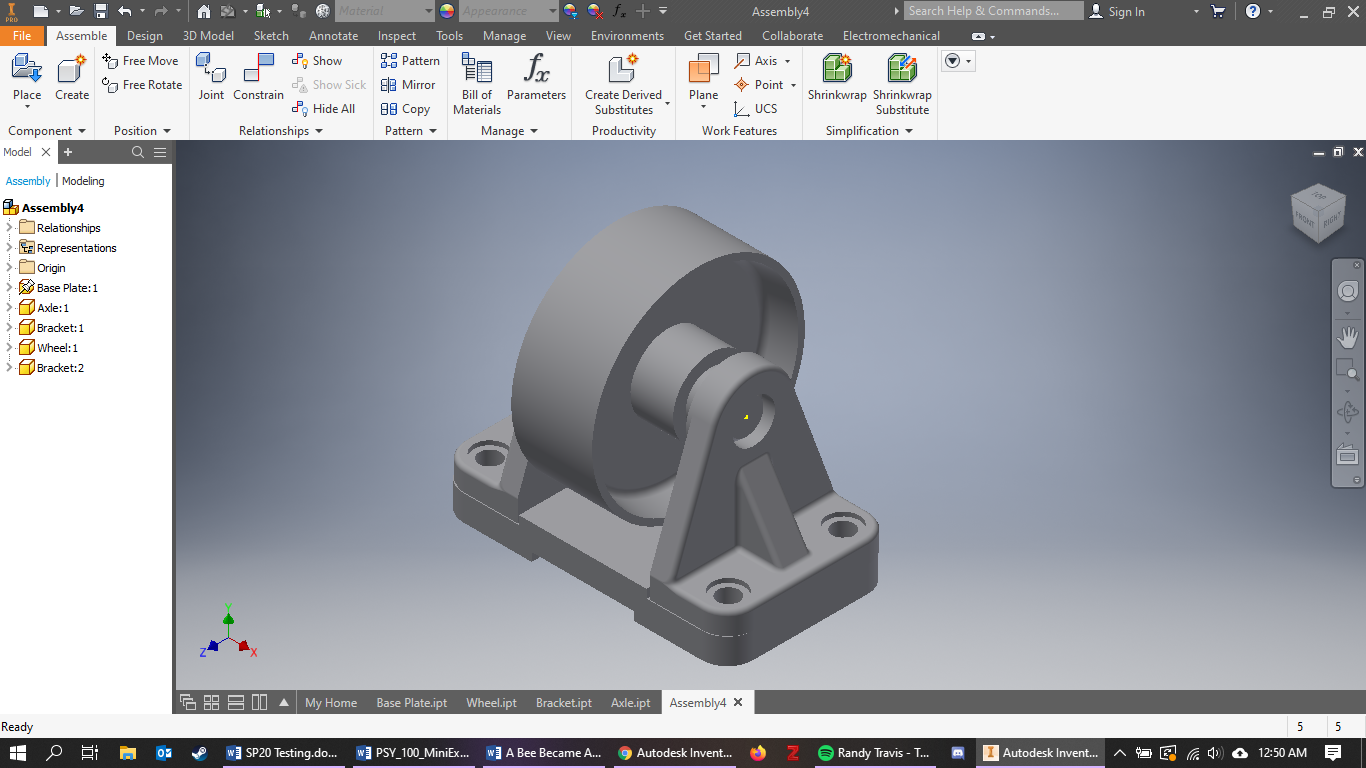This screenshot has height=768, width=1366.
Task: Expand the Representations node
Action: point(9,248)
